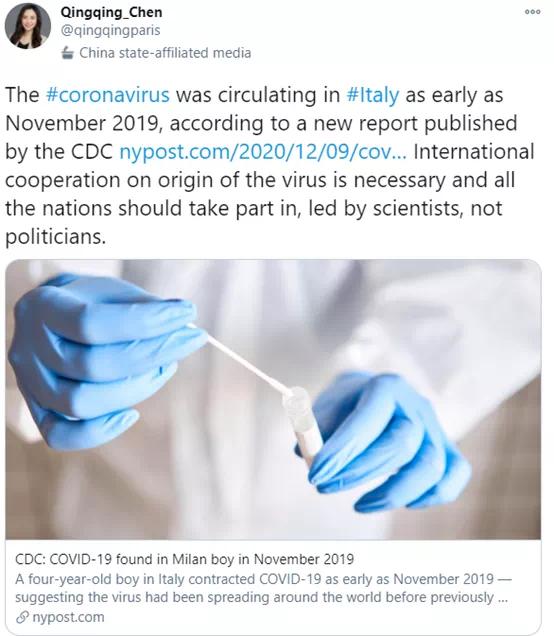Open the @qingqingparis handle
554x636 pixels.
click(x=110, y=30)
